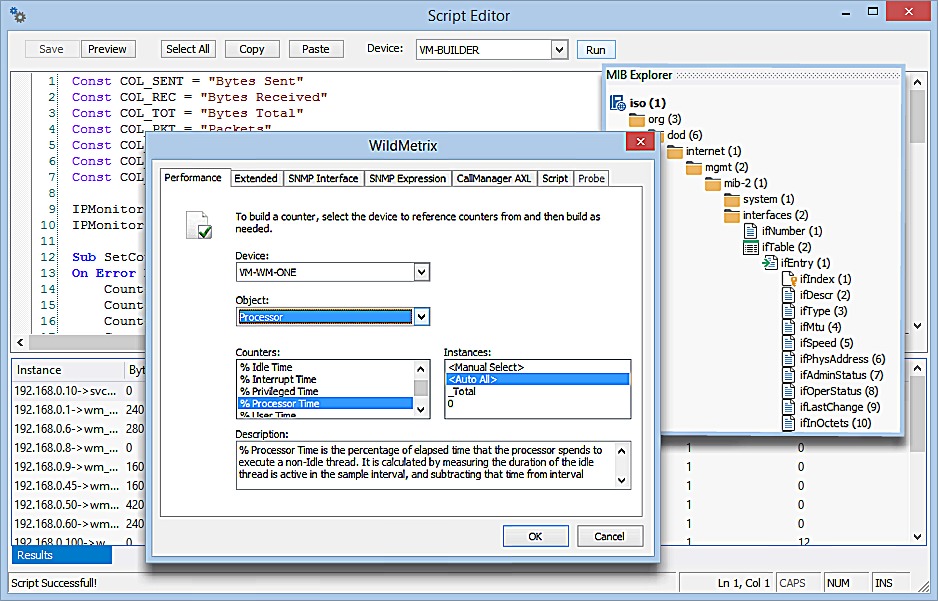Confirm with the OK button in WildMetrix
938x601 pixels.
coord(535,536)
